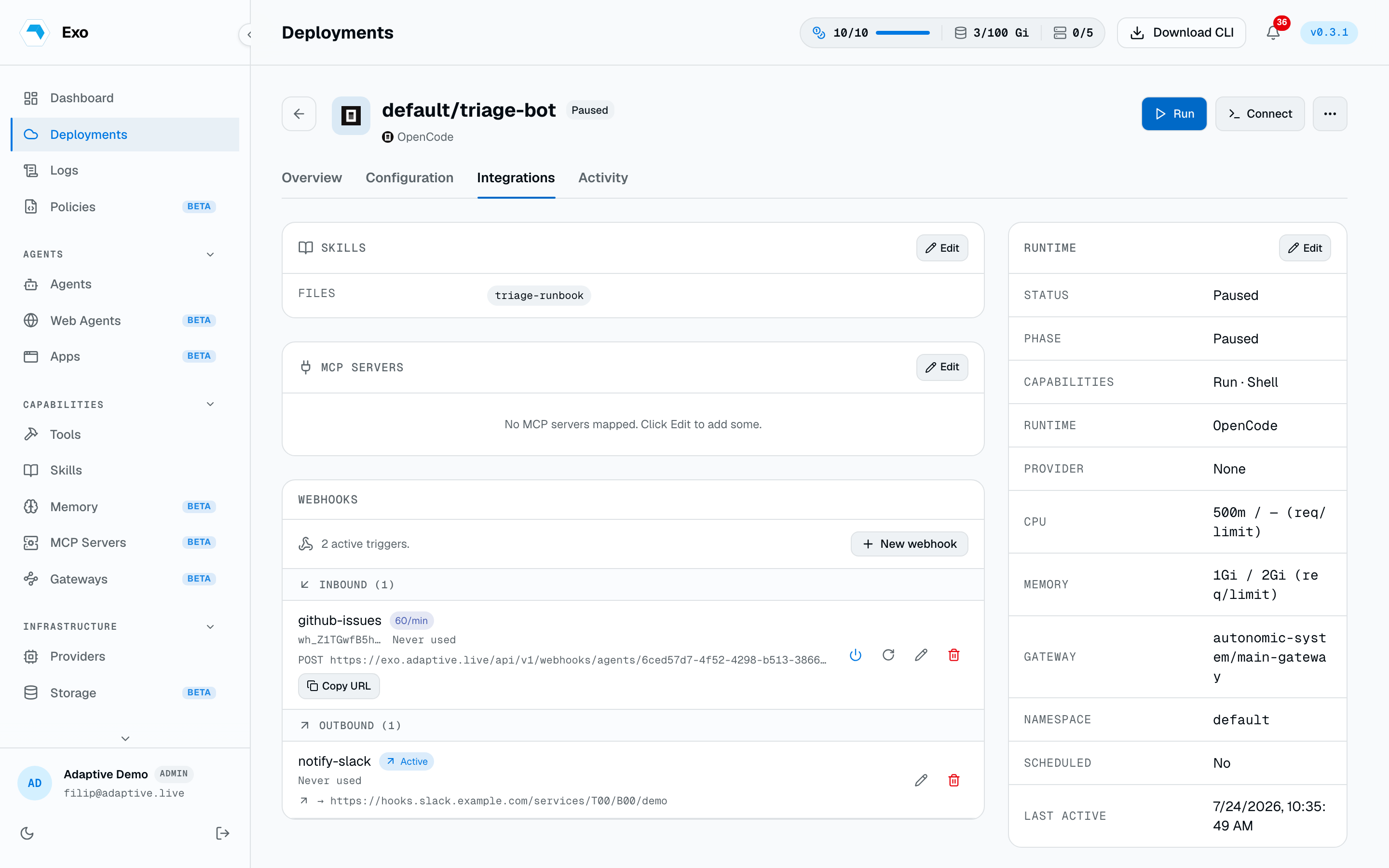Expand more sidebar items with bottom chevron
Image resolution: width=1389 pixels, height=868 pixels.
click(125, 738)
